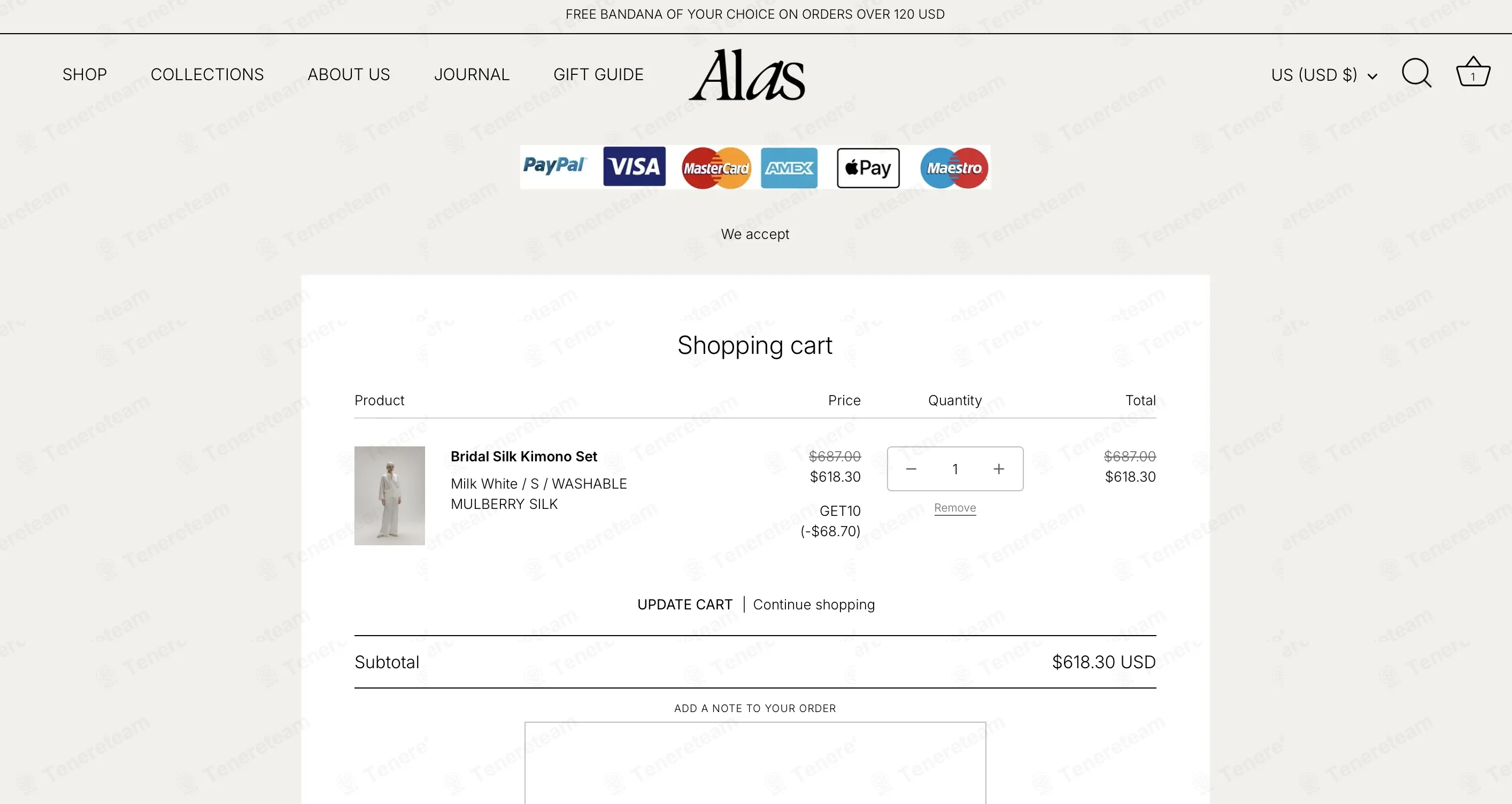
Task: Open the search magnifier icon
Action: coord(1416,73)
